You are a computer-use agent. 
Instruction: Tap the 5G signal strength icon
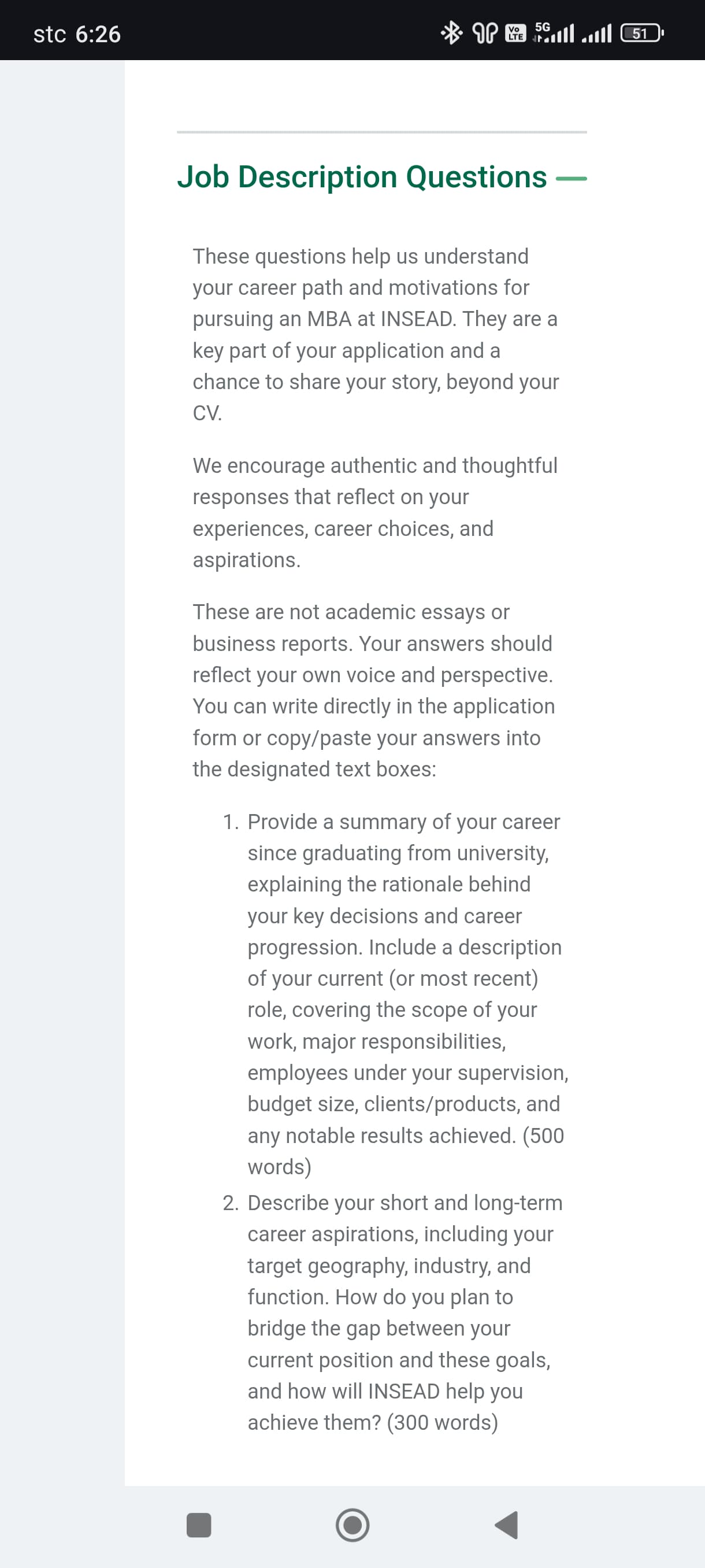[554, 33]
